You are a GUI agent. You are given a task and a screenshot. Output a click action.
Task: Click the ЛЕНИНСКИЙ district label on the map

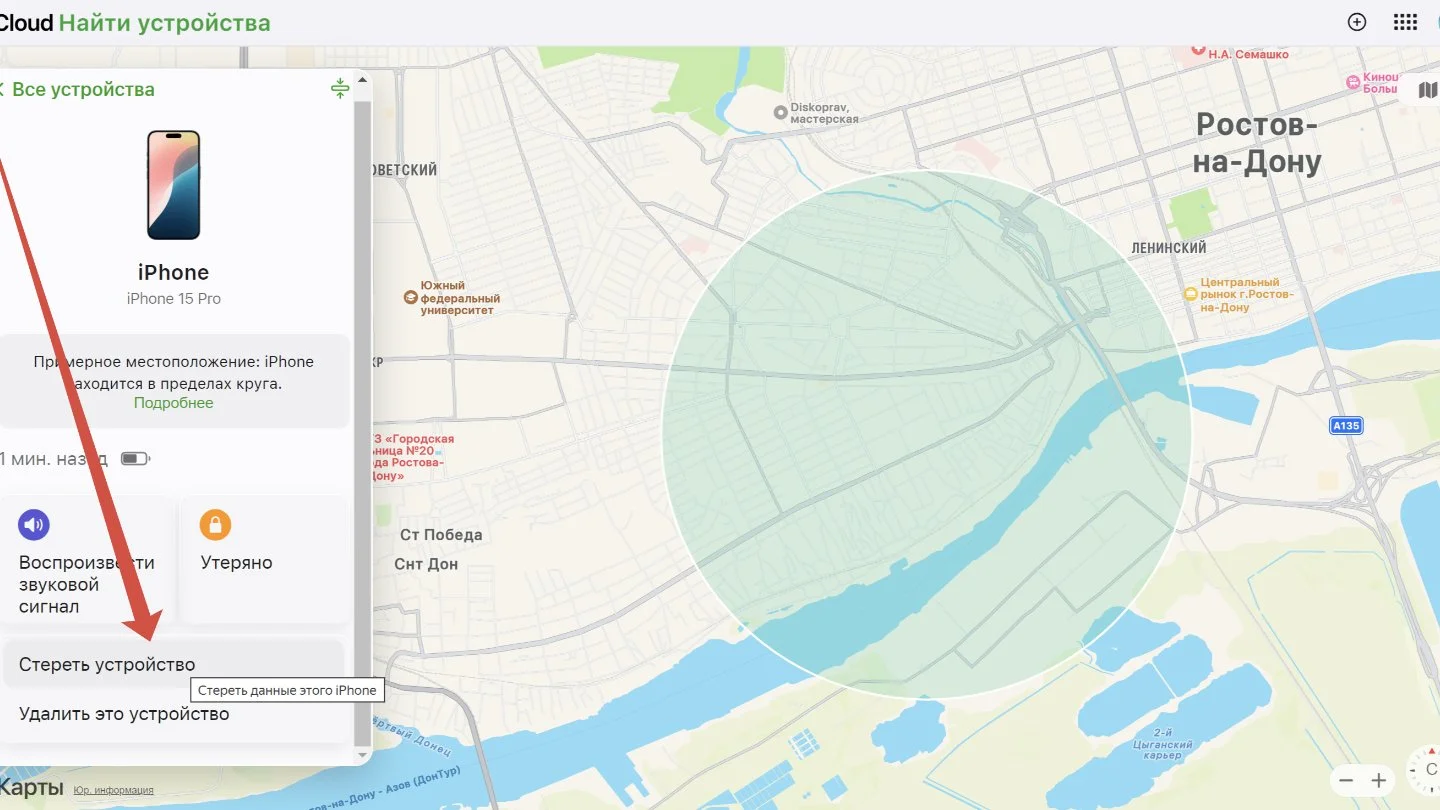tap(1169, 248)
